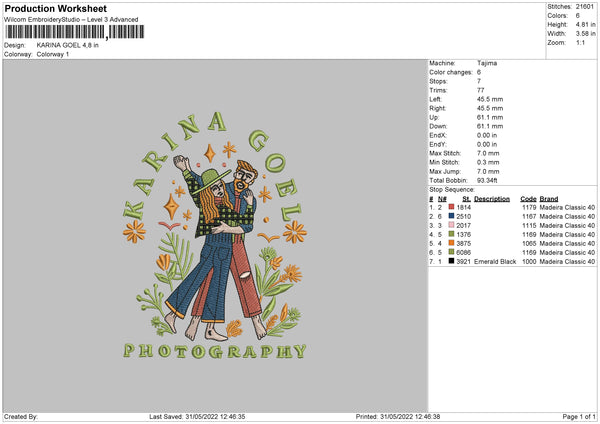Click the total bobbin value '93.34ft'
600x424 pixels.
tap(487, 181)
